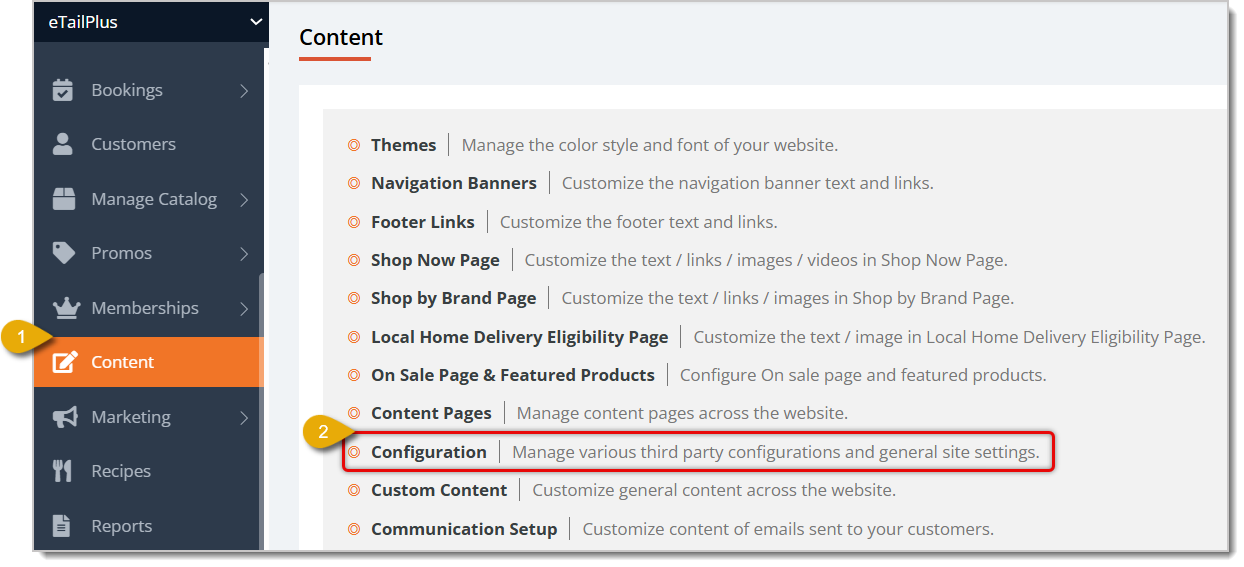Click the bullet icon beside Custom Content
The width and height of the screenshot is (1244, 567).
354,490
